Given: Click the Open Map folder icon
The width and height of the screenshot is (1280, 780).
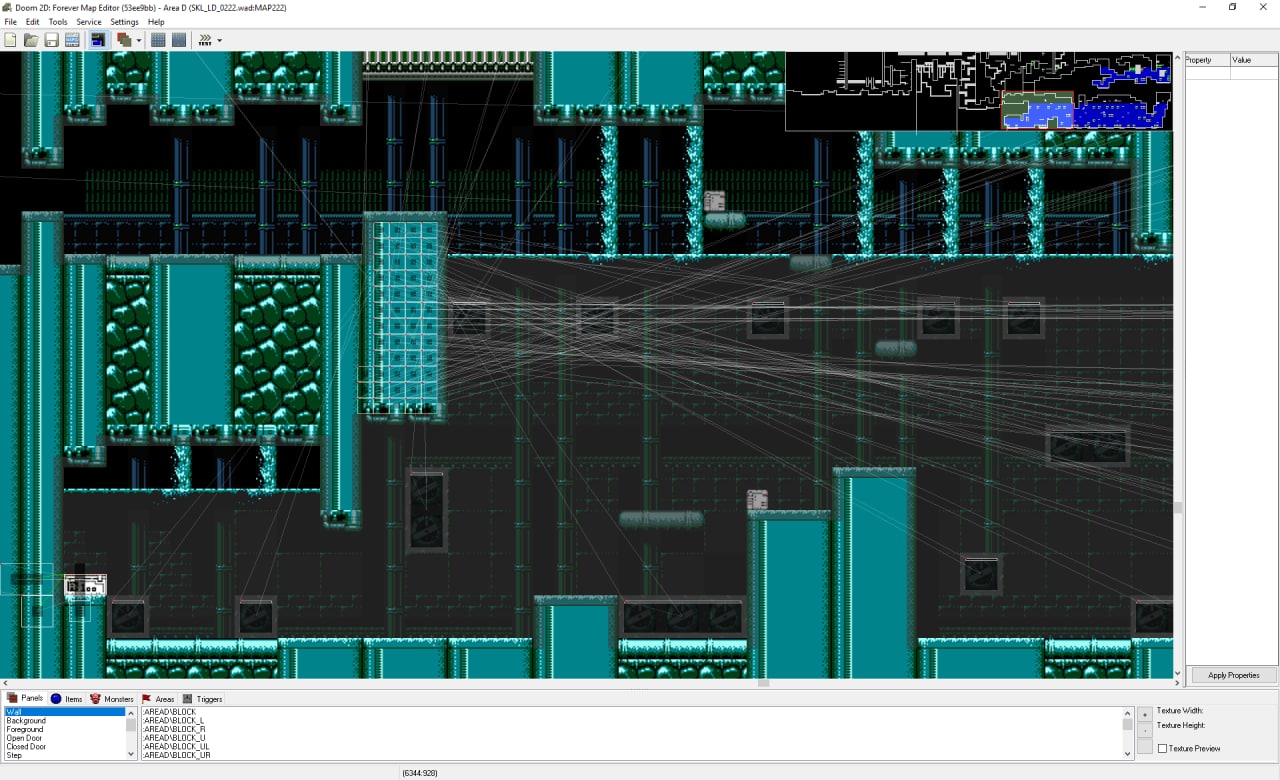Looking at the screenshot, I should pyautogui.click(x=31, y=40).
